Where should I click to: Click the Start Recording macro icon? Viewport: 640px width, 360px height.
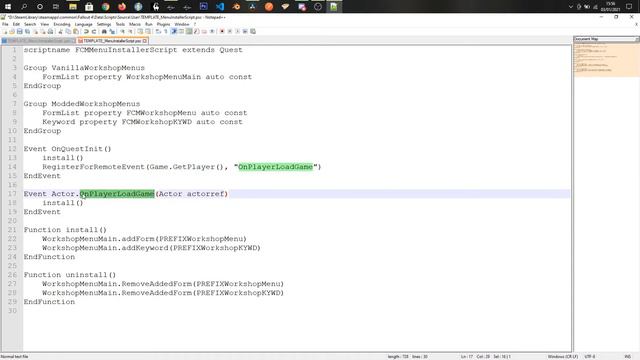[x=222, y=31]
